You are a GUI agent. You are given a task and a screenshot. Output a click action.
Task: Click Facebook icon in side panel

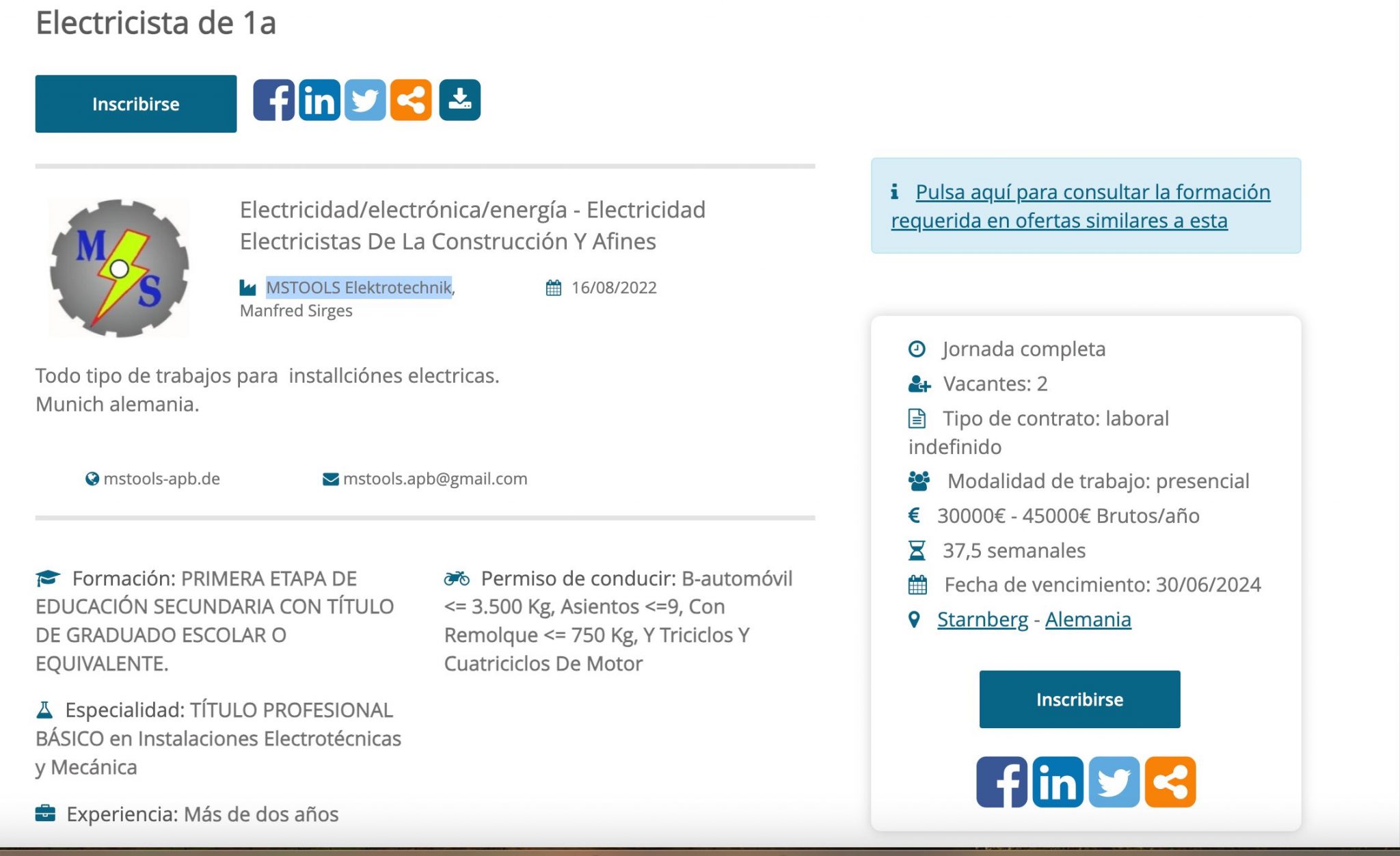[x=1001, y=781]
